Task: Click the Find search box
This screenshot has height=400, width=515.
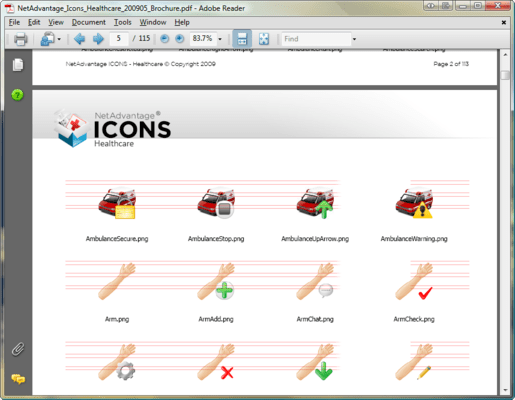Action: click(x=316, y=39)
